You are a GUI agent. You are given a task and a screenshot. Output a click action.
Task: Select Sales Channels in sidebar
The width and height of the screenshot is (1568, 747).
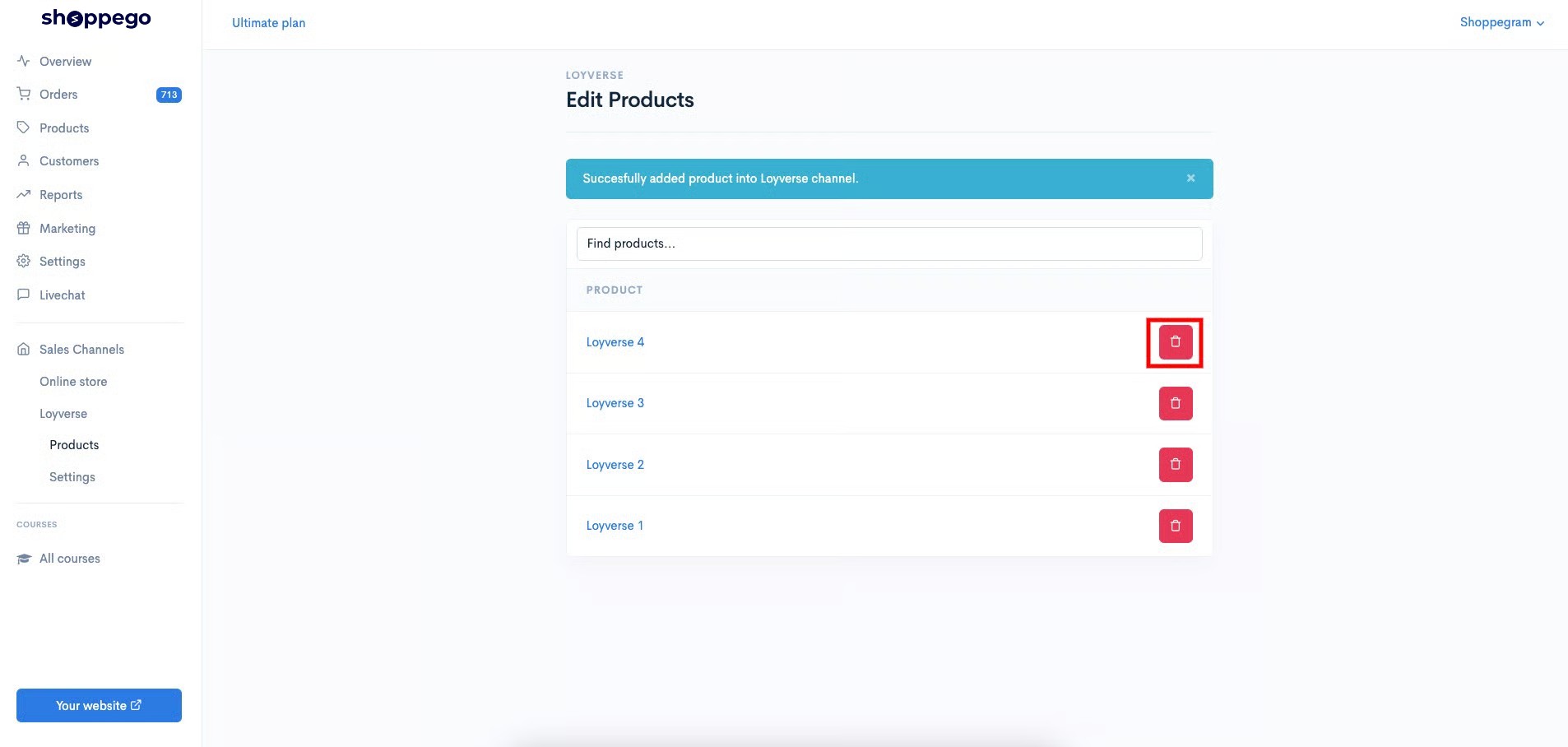(x=81, y=350)
